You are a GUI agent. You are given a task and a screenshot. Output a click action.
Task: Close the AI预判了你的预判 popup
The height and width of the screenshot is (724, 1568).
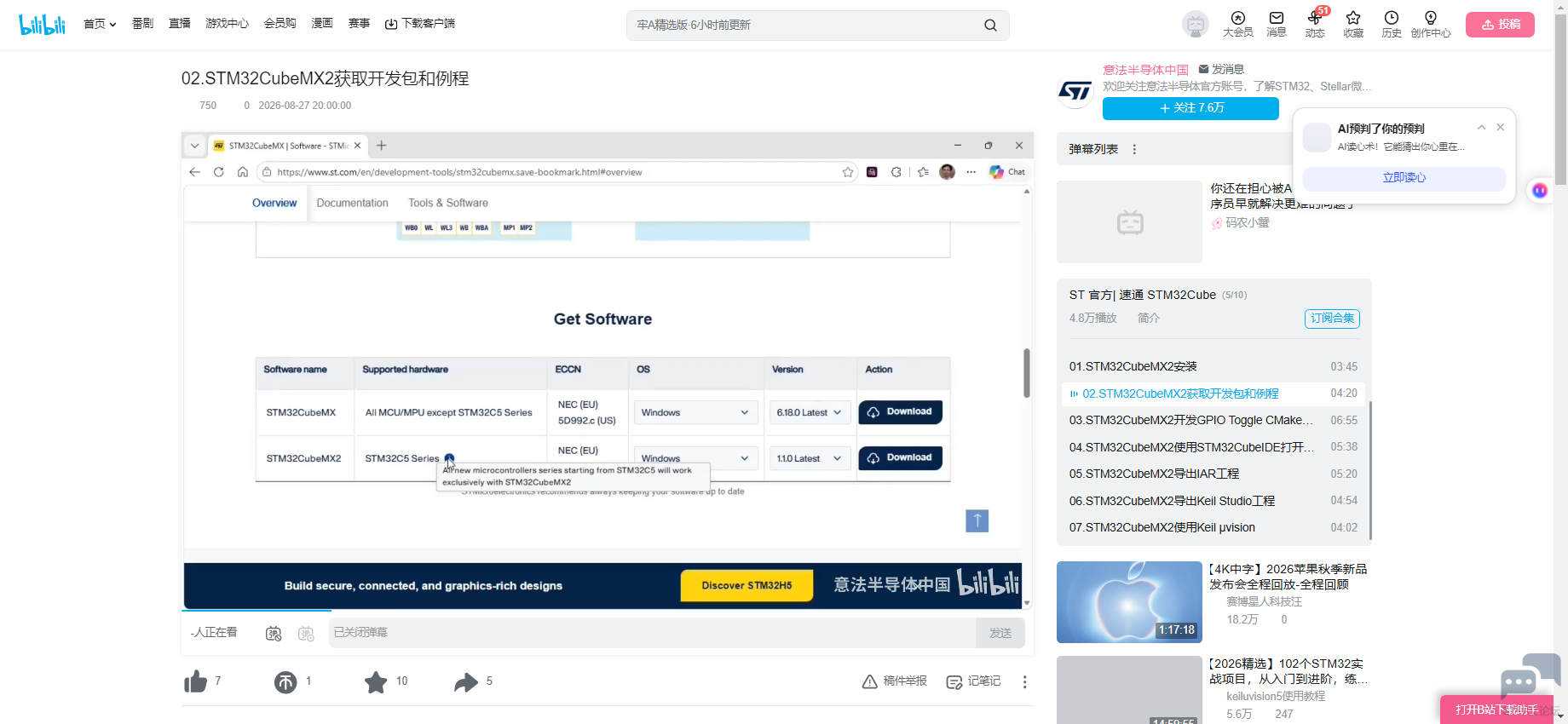1501,128
